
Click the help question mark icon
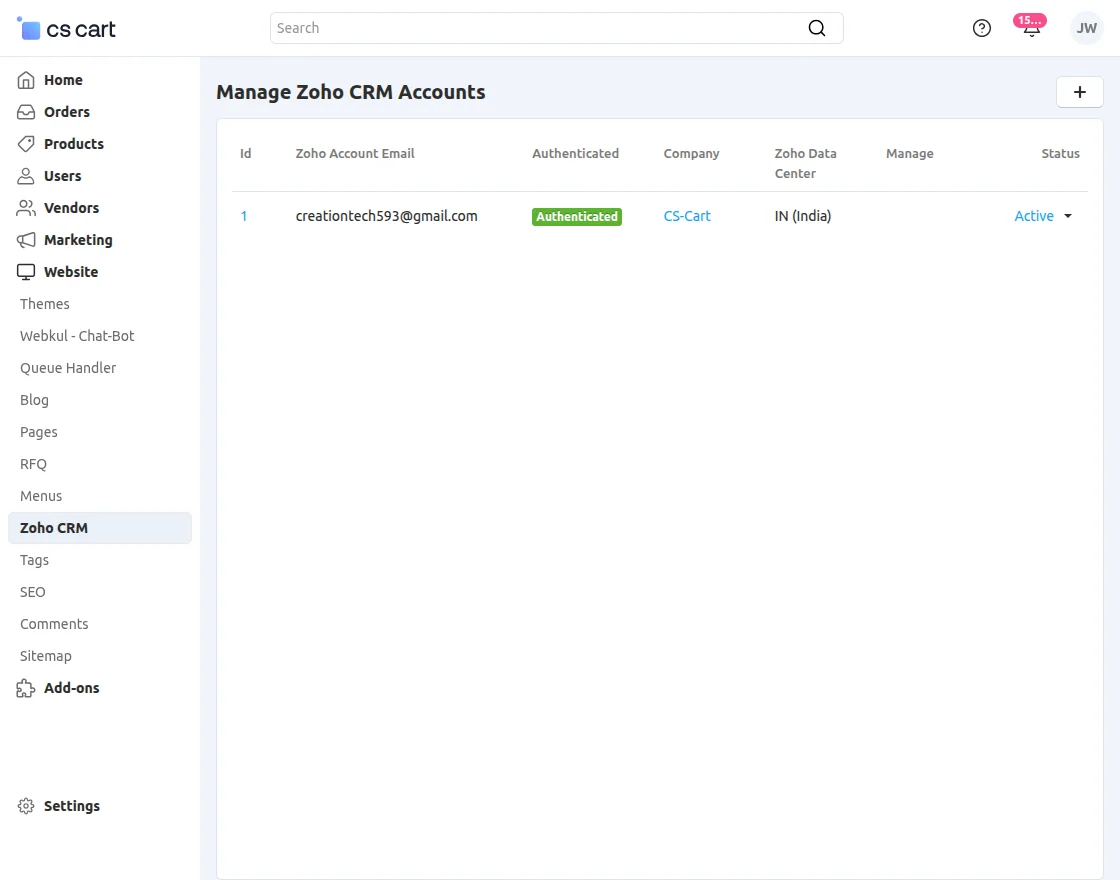[981, 28]
